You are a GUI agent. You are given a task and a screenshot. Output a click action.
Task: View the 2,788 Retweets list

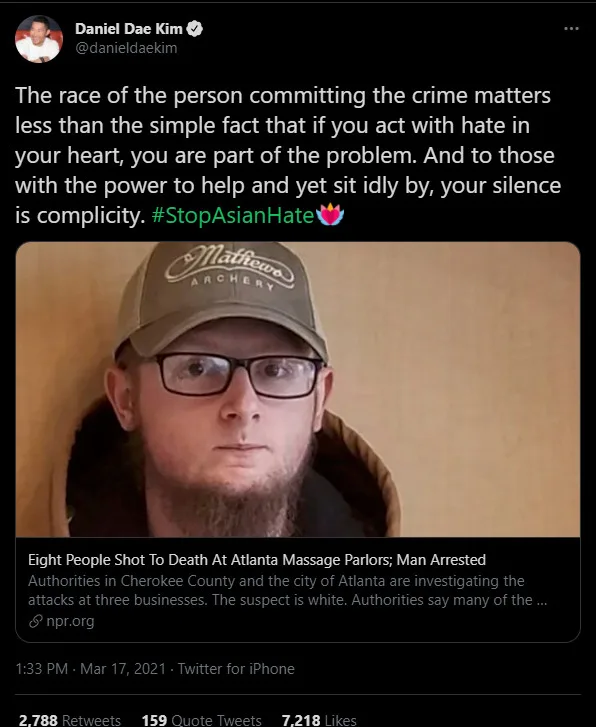[70, 720]
